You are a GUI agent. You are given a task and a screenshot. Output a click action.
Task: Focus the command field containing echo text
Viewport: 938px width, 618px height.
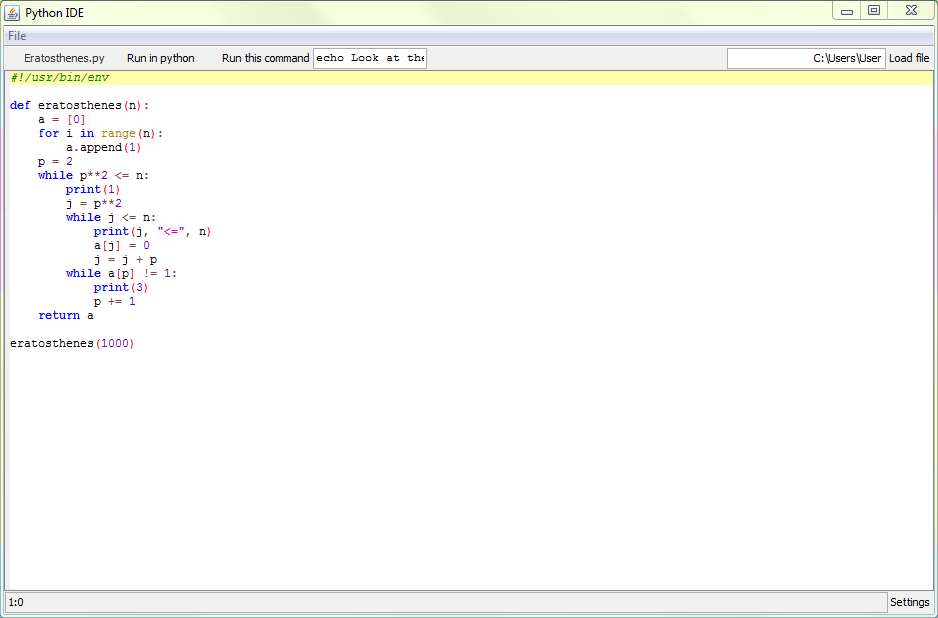pyautogui.click(x=370, y=58)
